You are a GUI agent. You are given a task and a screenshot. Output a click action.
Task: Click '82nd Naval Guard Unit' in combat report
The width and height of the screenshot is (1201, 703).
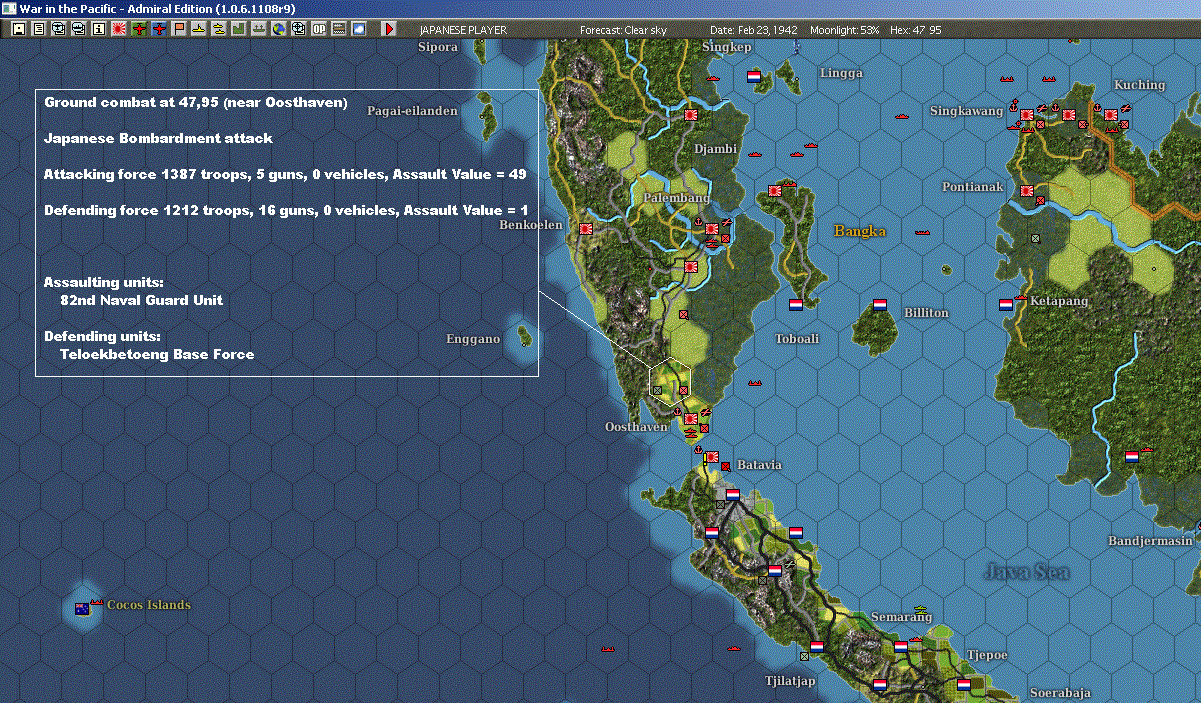(x=141, y=300)
